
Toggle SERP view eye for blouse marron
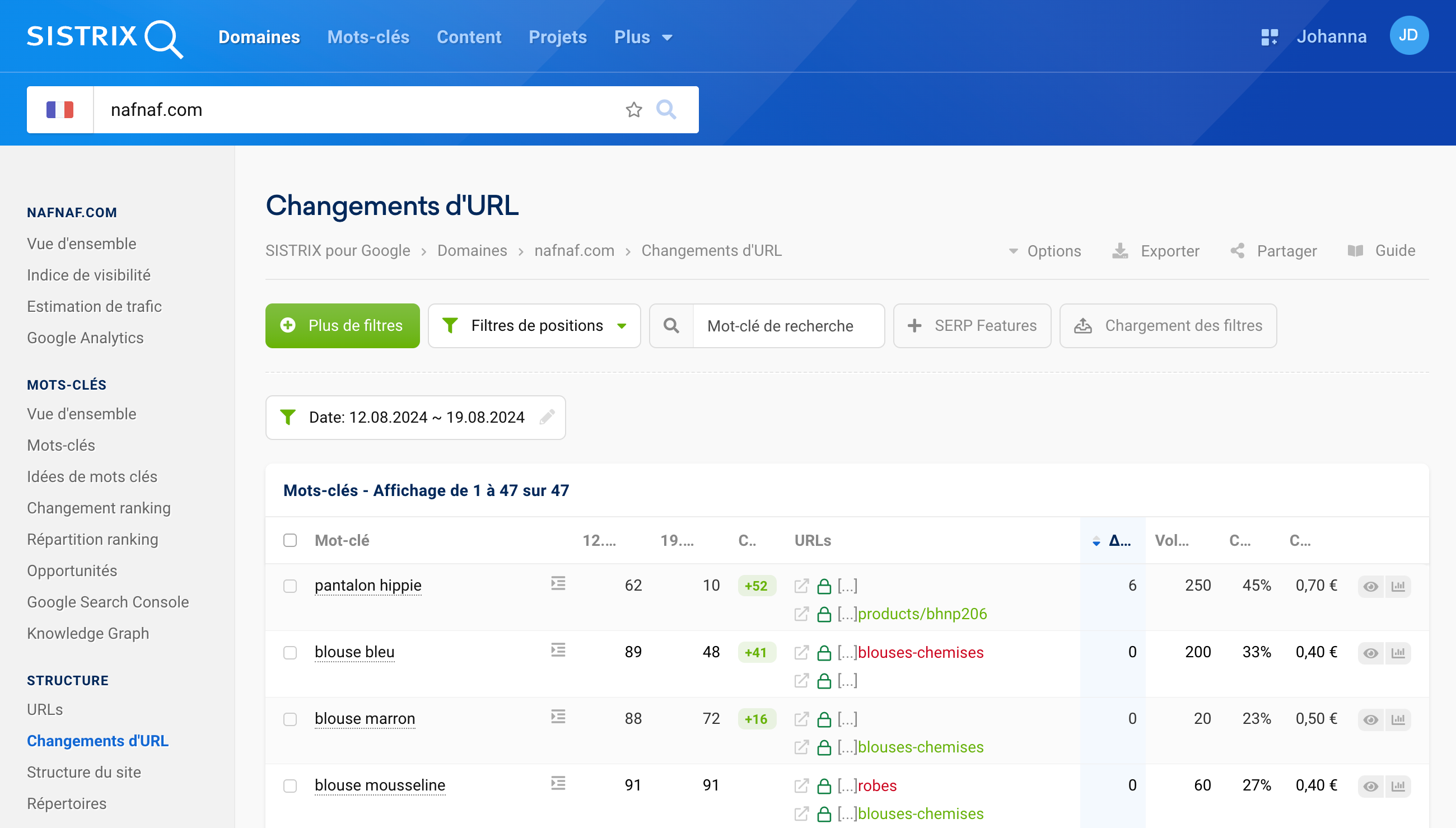pos(1371,719)
